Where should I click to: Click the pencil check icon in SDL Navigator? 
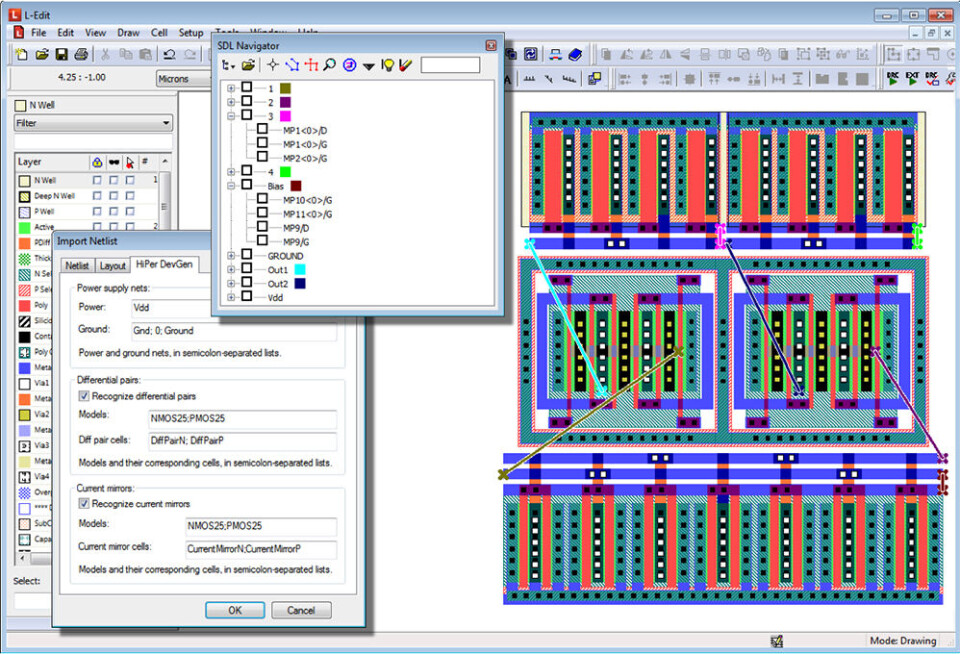coord(405,65)
